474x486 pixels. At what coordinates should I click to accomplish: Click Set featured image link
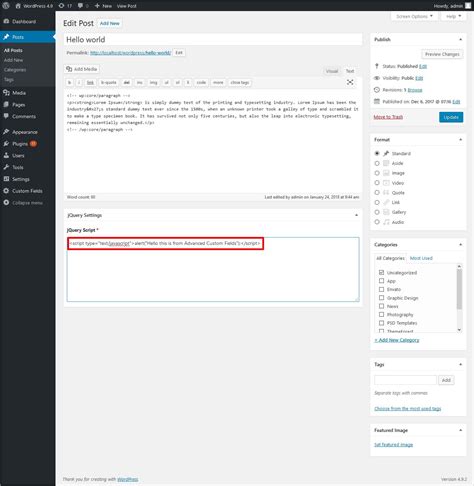point(393,445)
